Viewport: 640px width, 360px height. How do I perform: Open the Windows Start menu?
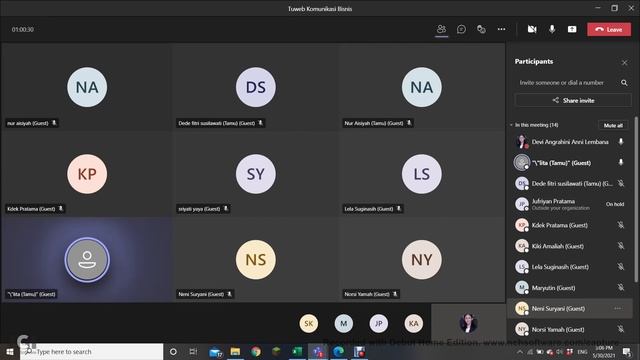click(x=10, y=351)
